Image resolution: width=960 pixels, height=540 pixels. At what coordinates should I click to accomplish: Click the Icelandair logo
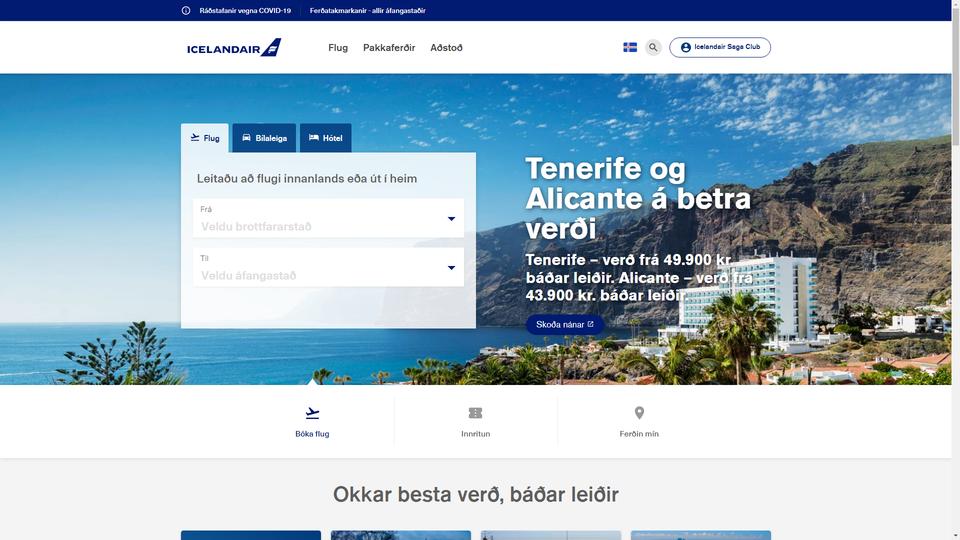click(x=234, y=48)
